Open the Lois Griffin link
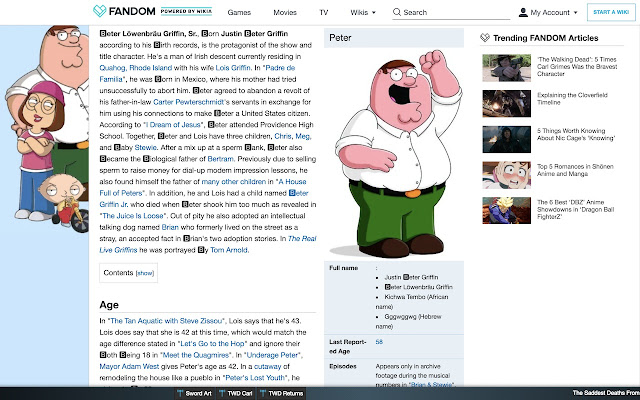The height and width of the screenshot is (400, 640). (233, 68)
